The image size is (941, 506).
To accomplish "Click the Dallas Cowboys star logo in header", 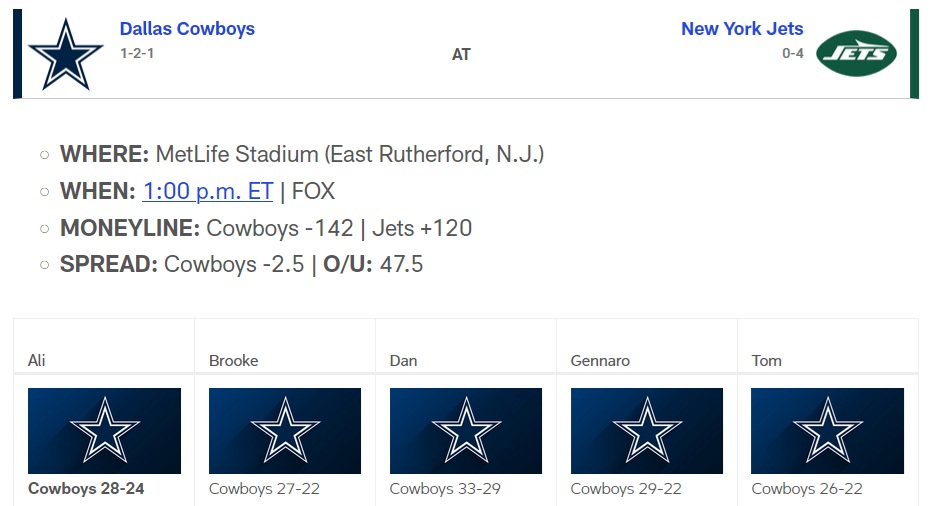I will point(66,53).
